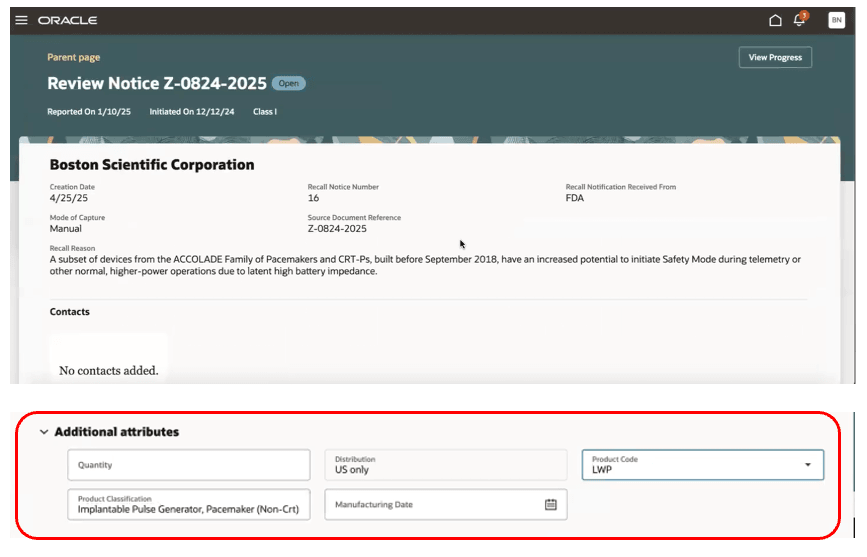Go to the home page icon
Image resolution: width=867 pixels, height=557 pixels.
(775, 20)
